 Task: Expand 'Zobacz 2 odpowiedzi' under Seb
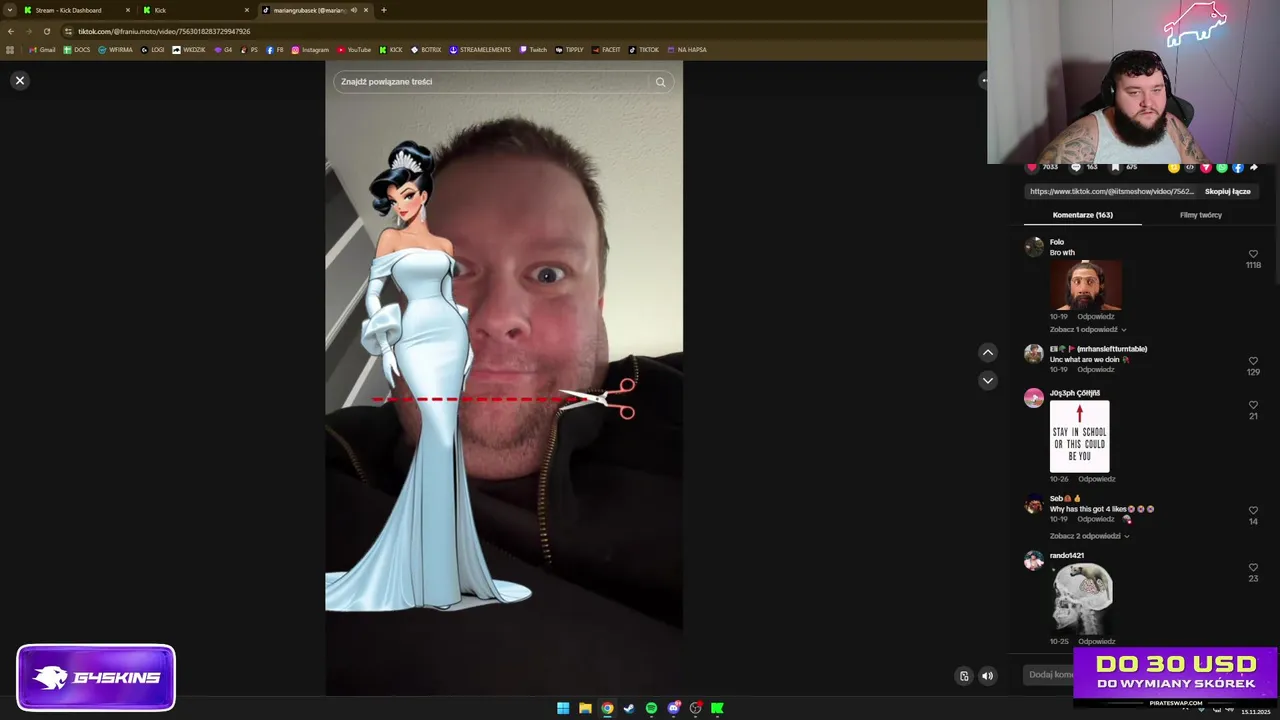(x=1089, y=536)
